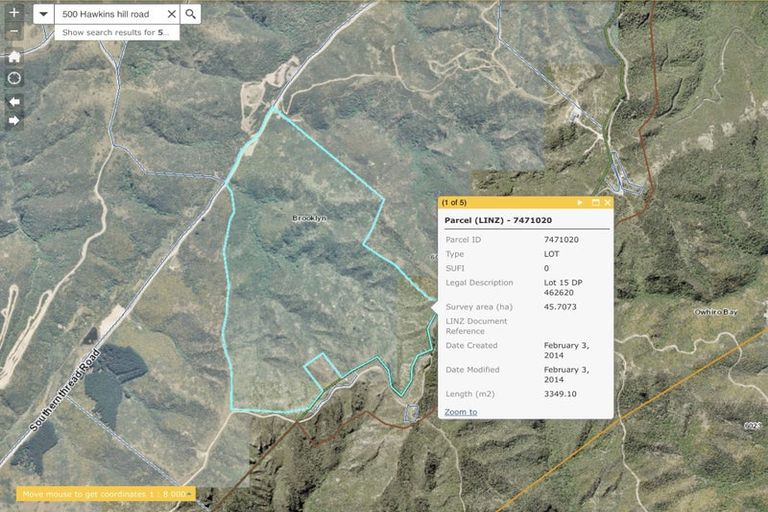Viewport: 768px width, 512px height.
Task: Maximize the parcel info popup
Action: coord(595,202)
